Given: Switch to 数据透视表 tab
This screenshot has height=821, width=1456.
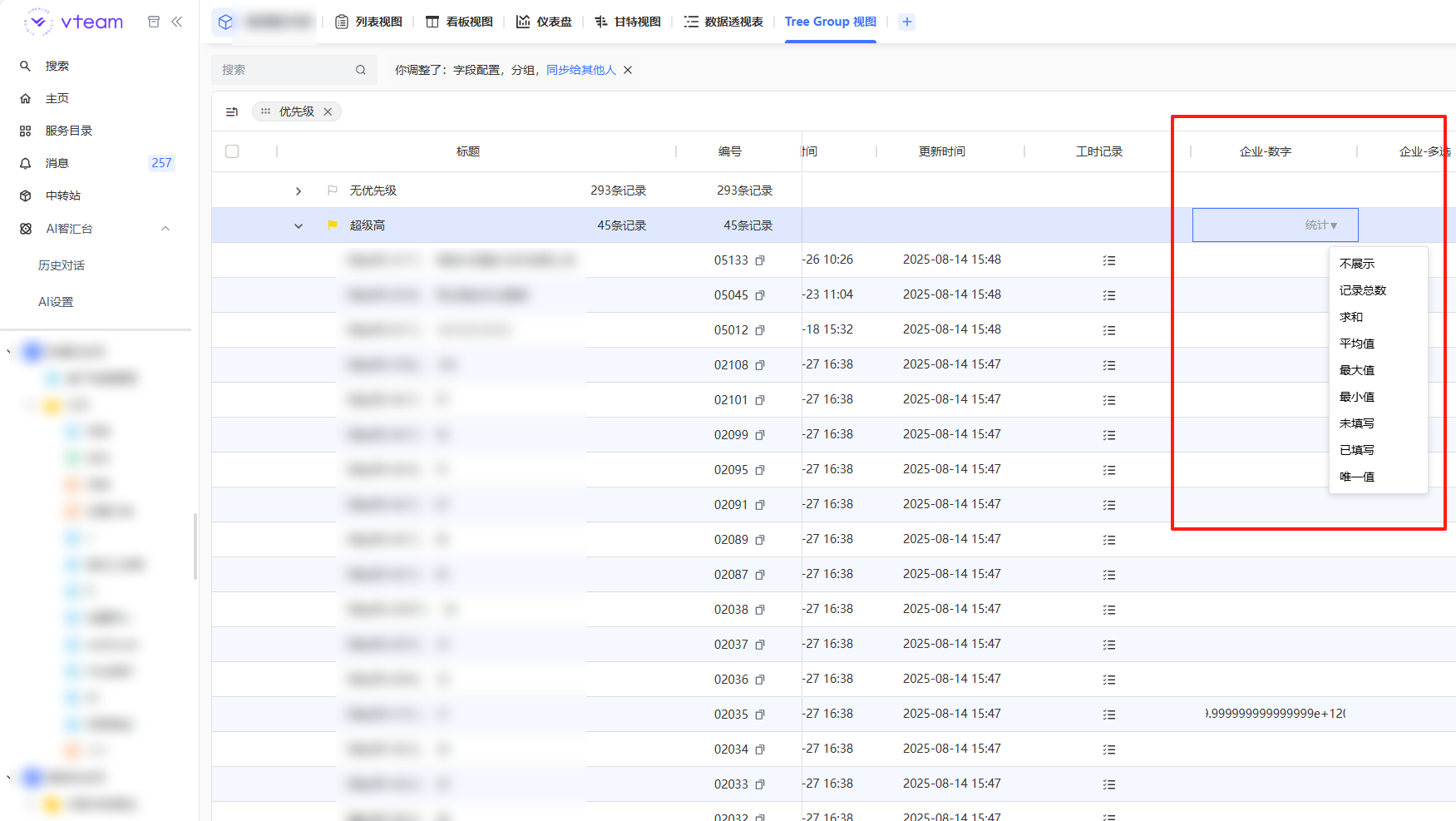Looking at the screenshot, I should point(723,22).
